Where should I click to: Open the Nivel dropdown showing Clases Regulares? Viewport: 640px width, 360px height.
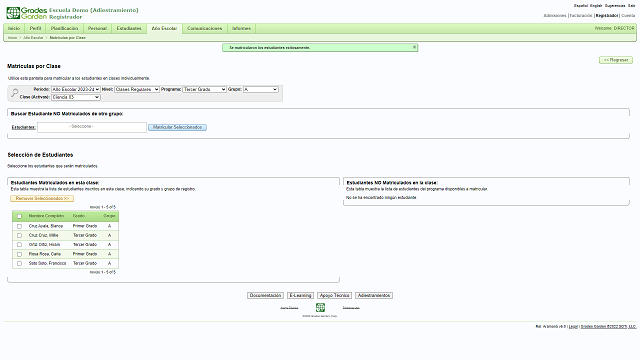click(137, 89)
